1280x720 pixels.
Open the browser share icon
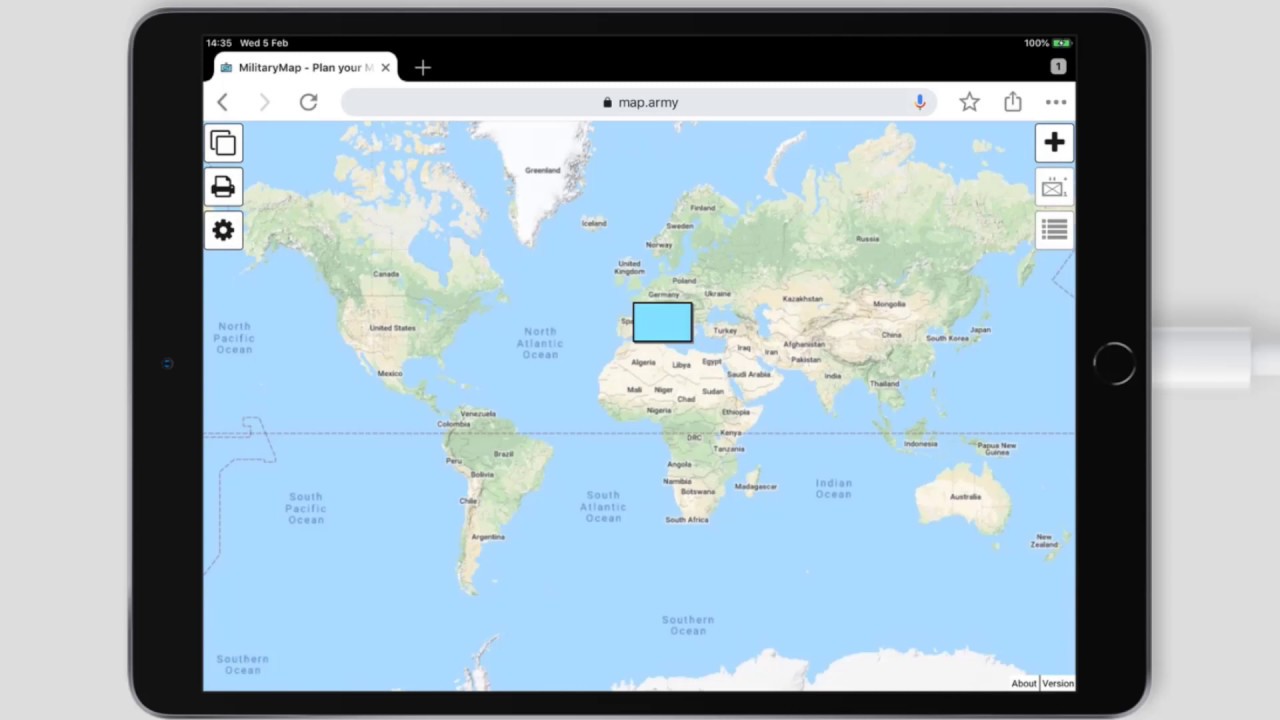(1013, 102)
